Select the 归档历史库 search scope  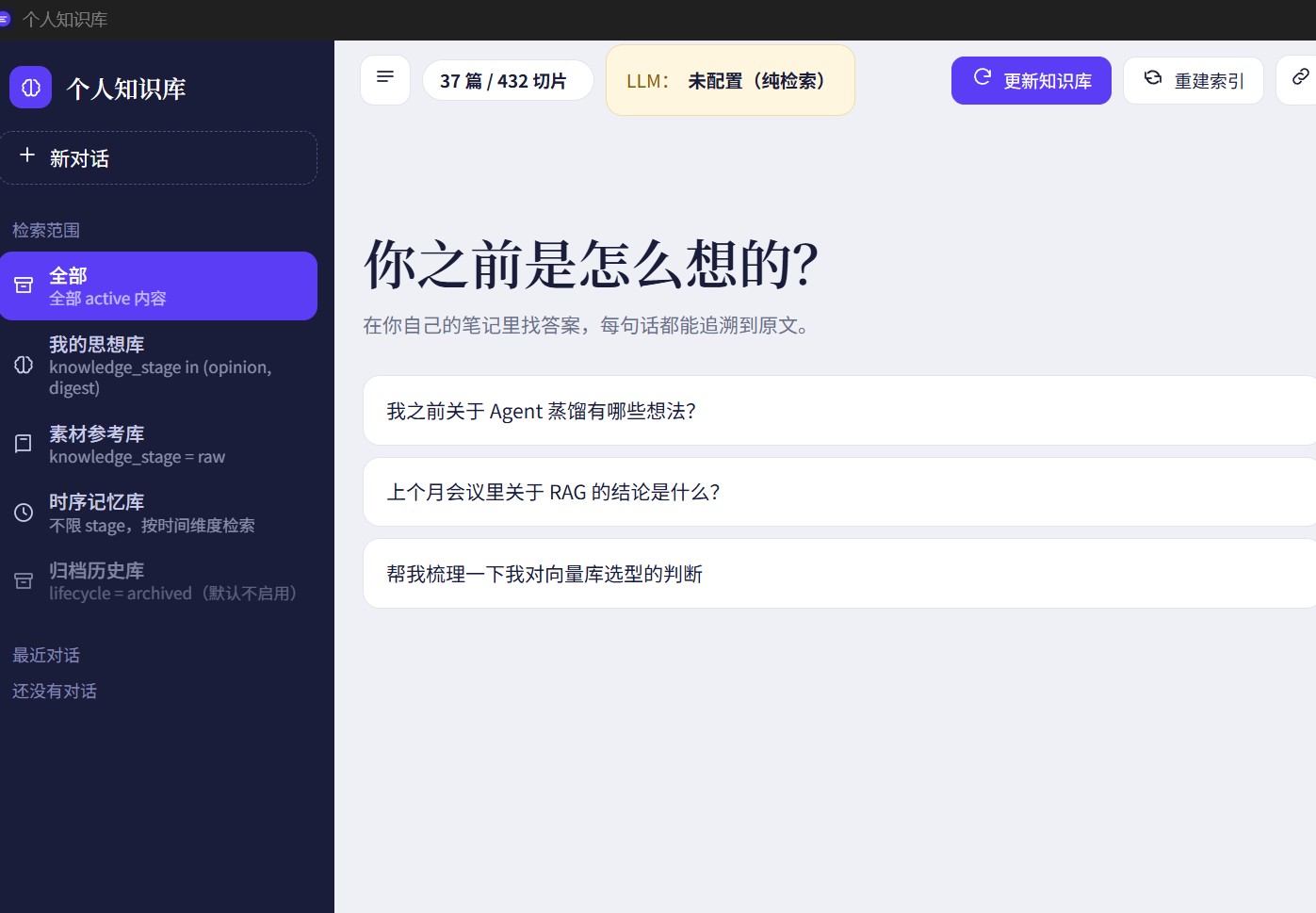click(158, 581)
